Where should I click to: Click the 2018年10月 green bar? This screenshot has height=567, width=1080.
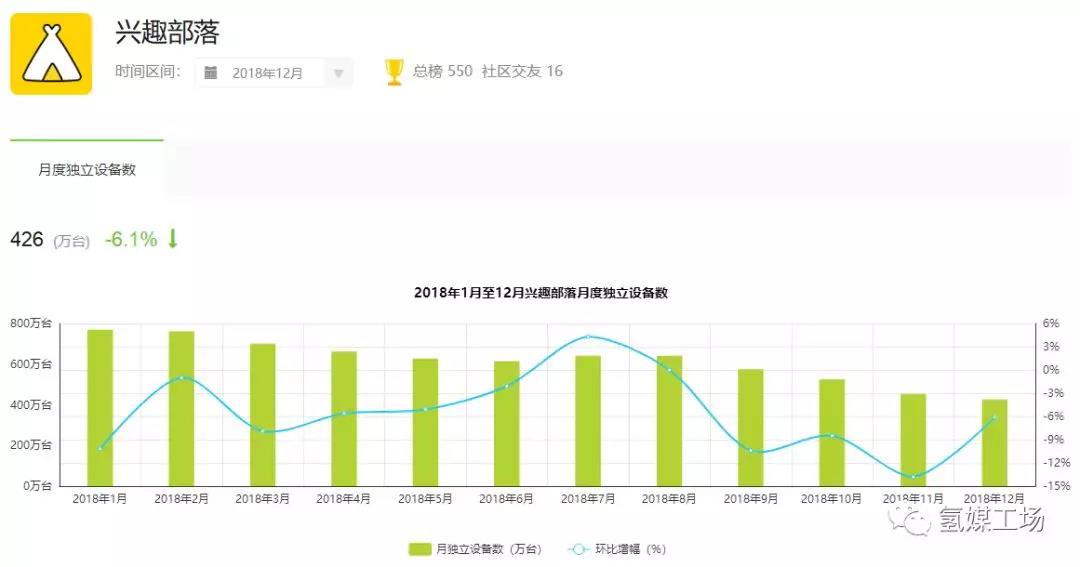[x=831, y=433]
